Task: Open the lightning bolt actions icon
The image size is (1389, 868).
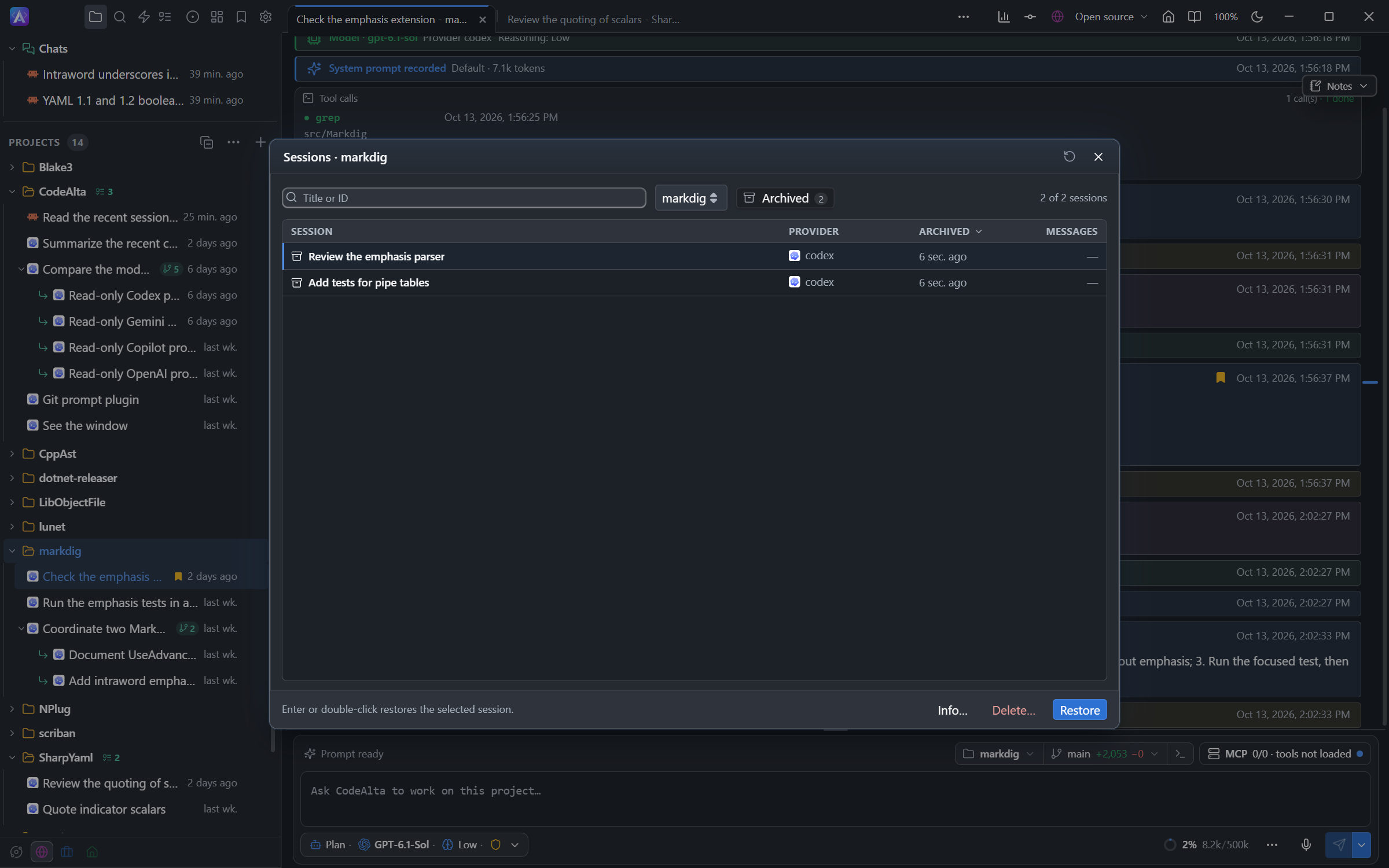Action: click(144, 17)
